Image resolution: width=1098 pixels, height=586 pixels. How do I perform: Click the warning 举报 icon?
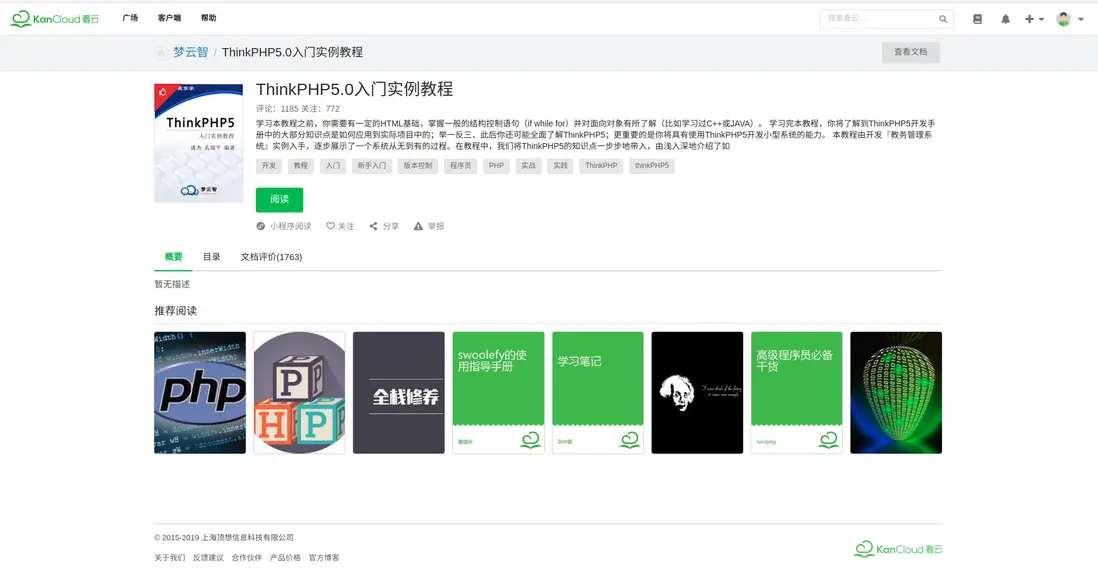click(x=418, y=226)
